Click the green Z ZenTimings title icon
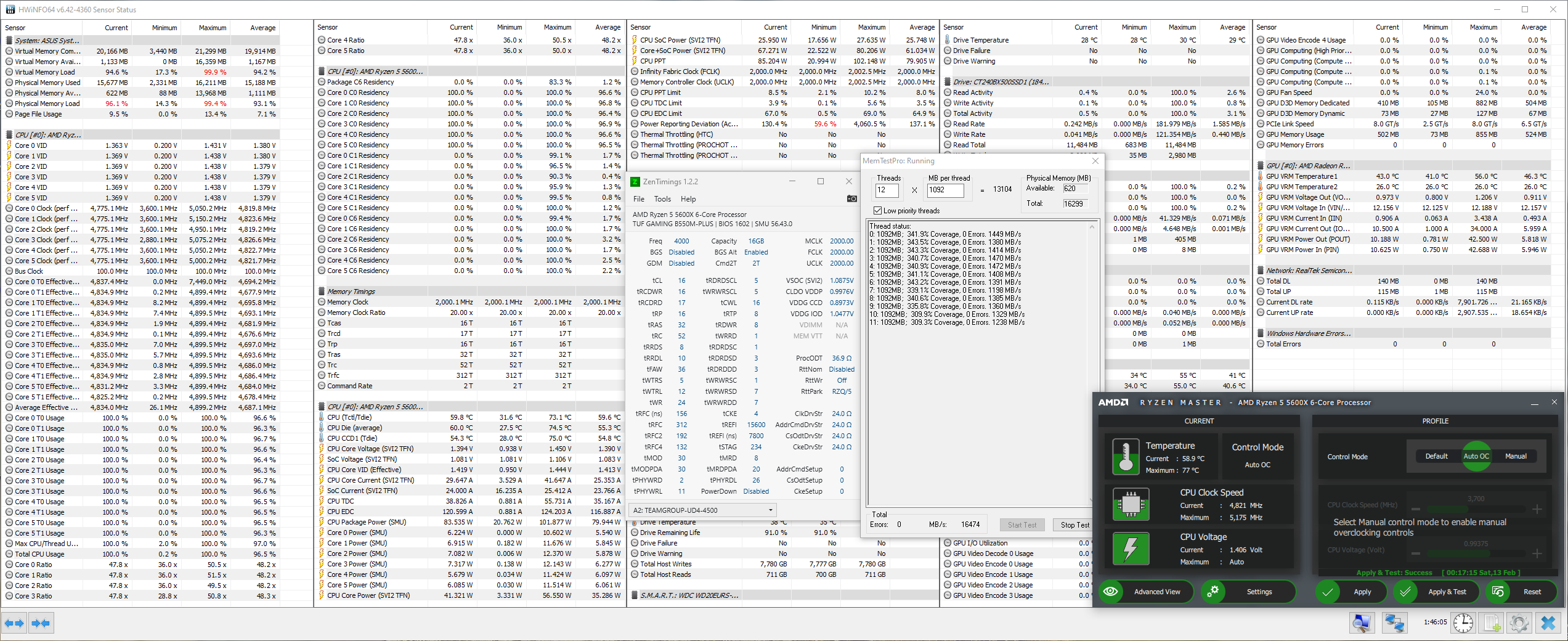 pyautogui.click(x=635, y=182)
